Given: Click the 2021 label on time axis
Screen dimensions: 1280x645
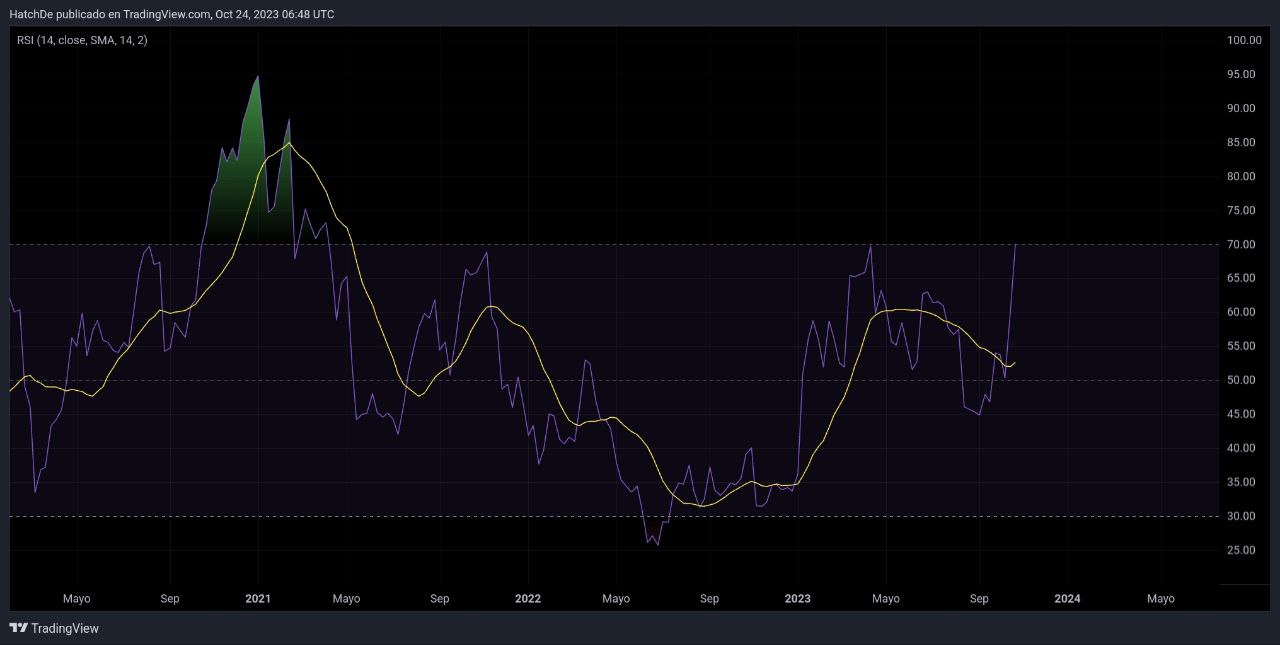Looking at the screenshot, I should click(x=258, y=598).
